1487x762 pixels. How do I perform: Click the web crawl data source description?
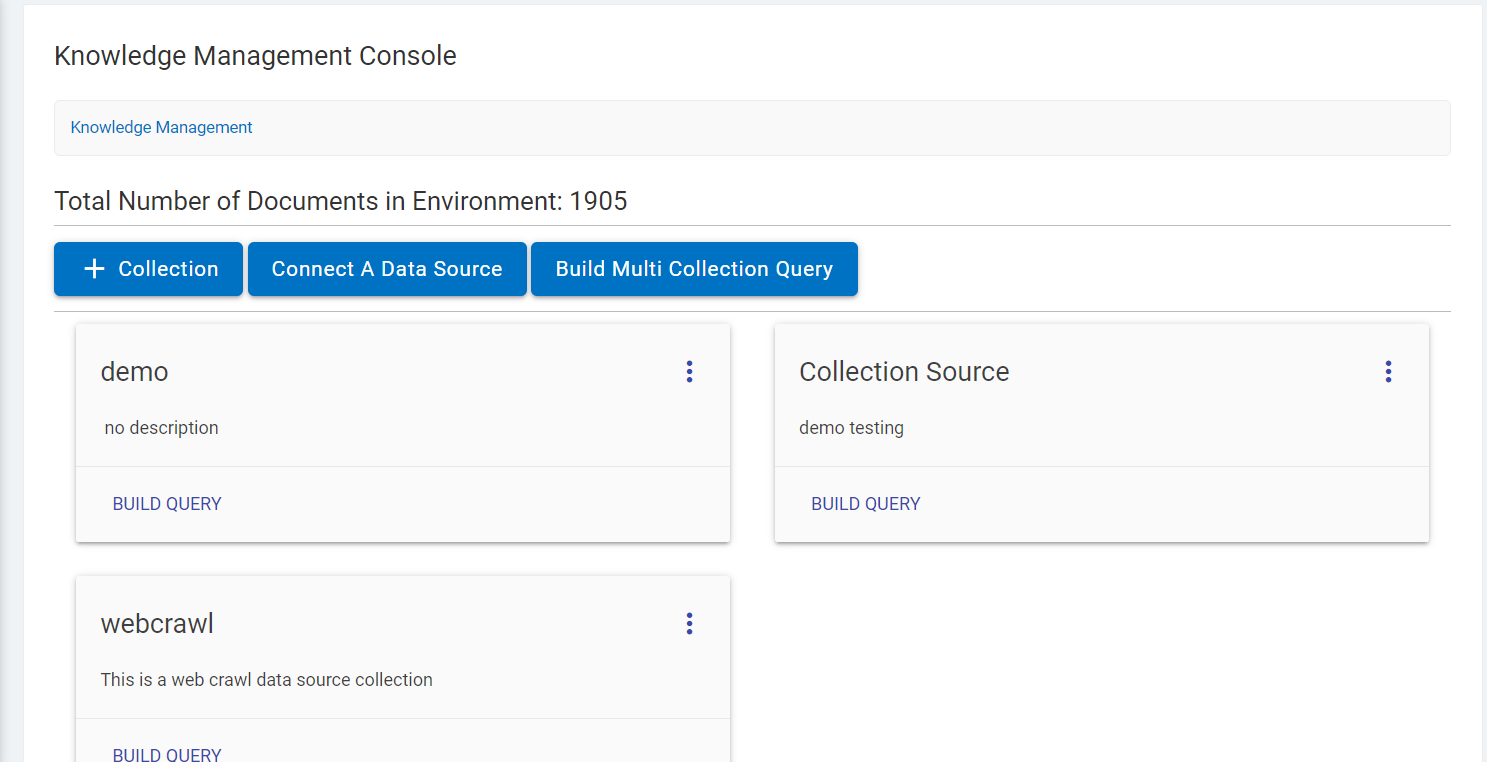point(267,680)
